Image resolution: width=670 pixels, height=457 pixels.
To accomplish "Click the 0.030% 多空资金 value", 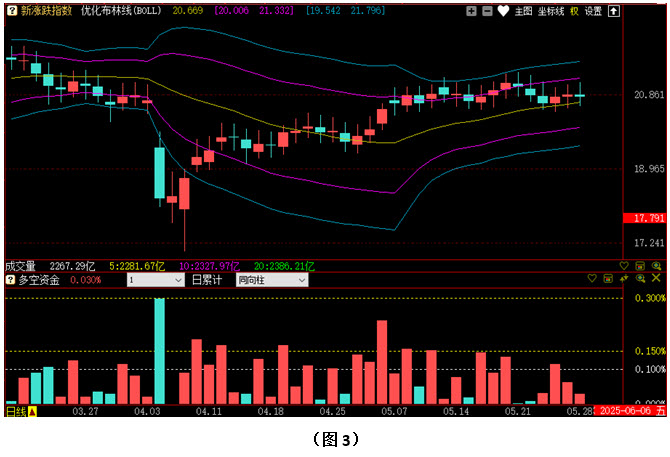I will click(85, 280).
